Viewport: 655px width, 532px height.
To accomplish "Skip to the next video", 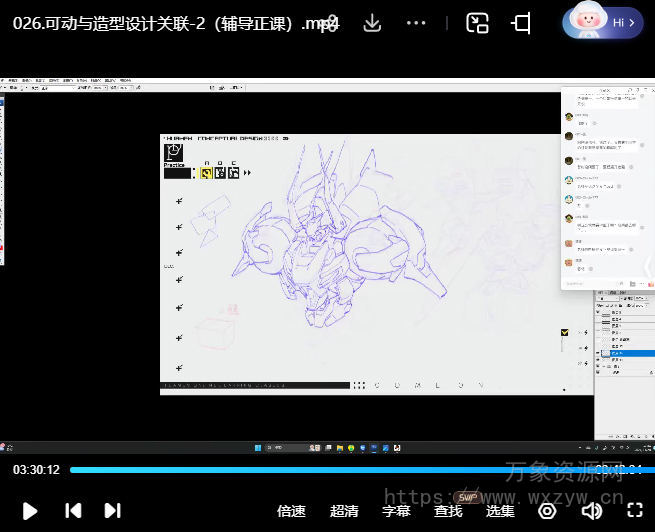I will click(113, 510).
